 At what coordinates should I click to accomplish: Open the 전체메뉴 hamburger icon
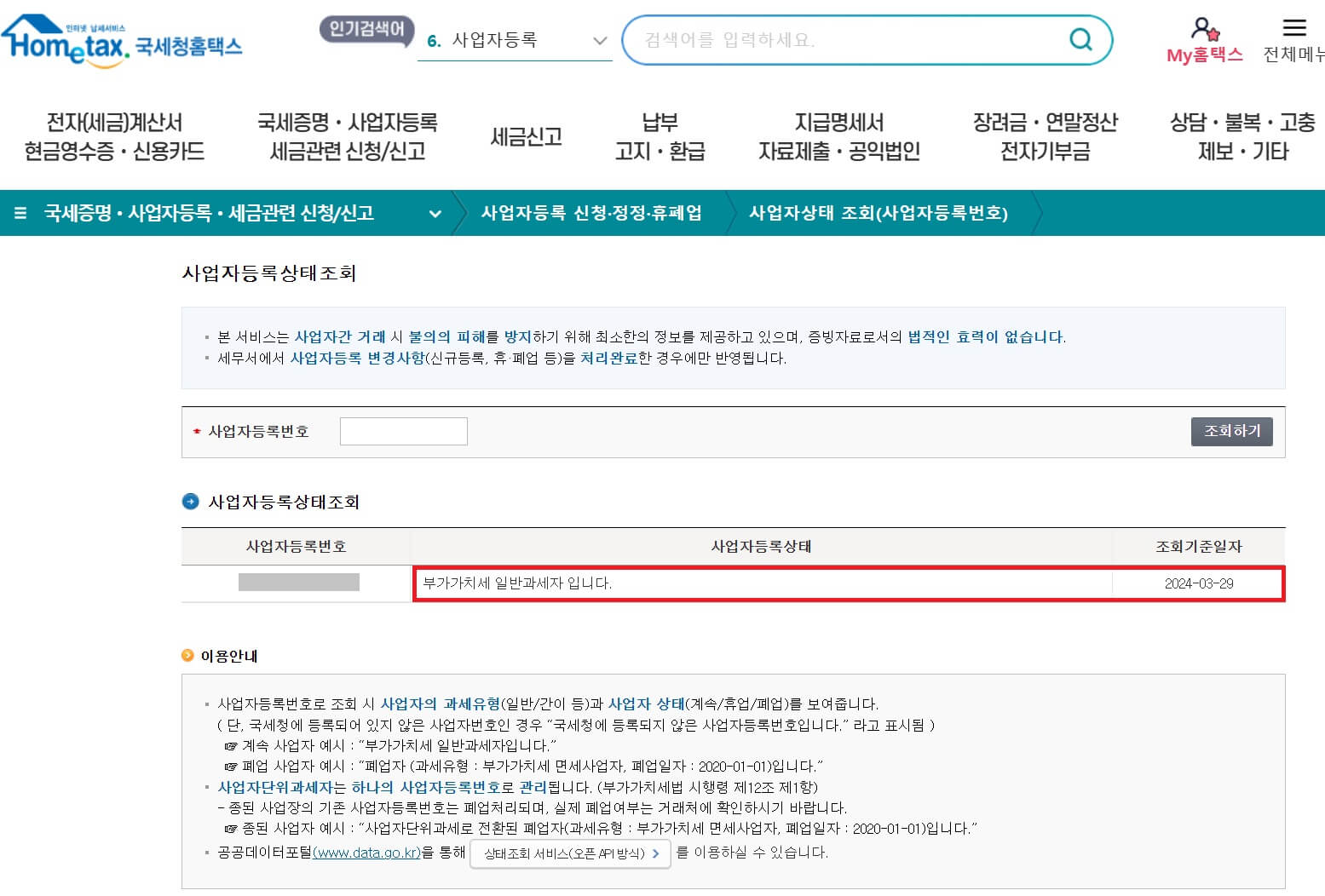[1293, 28]
